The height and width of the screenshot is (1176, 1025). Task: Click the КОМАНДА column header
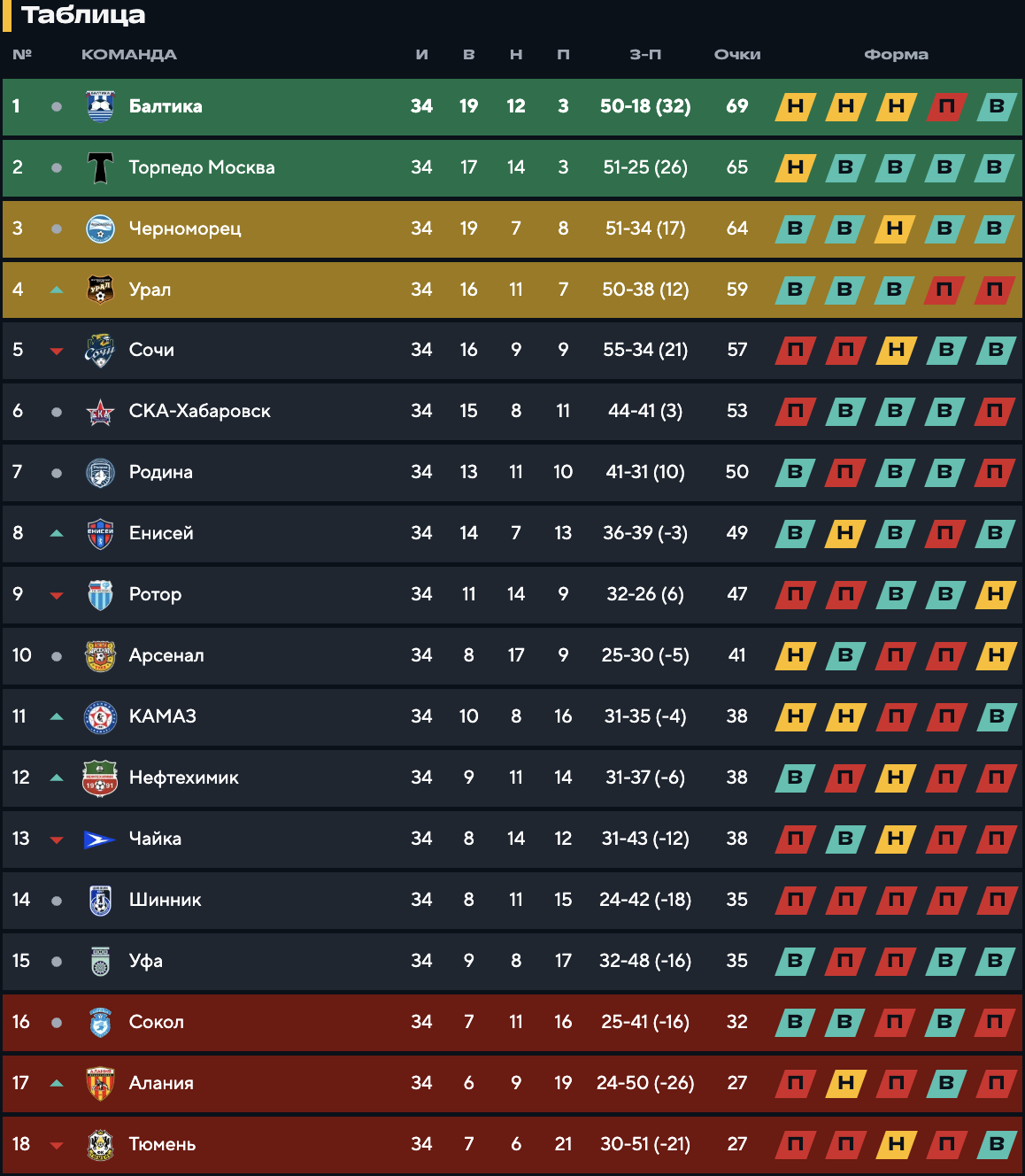point(129,55)
